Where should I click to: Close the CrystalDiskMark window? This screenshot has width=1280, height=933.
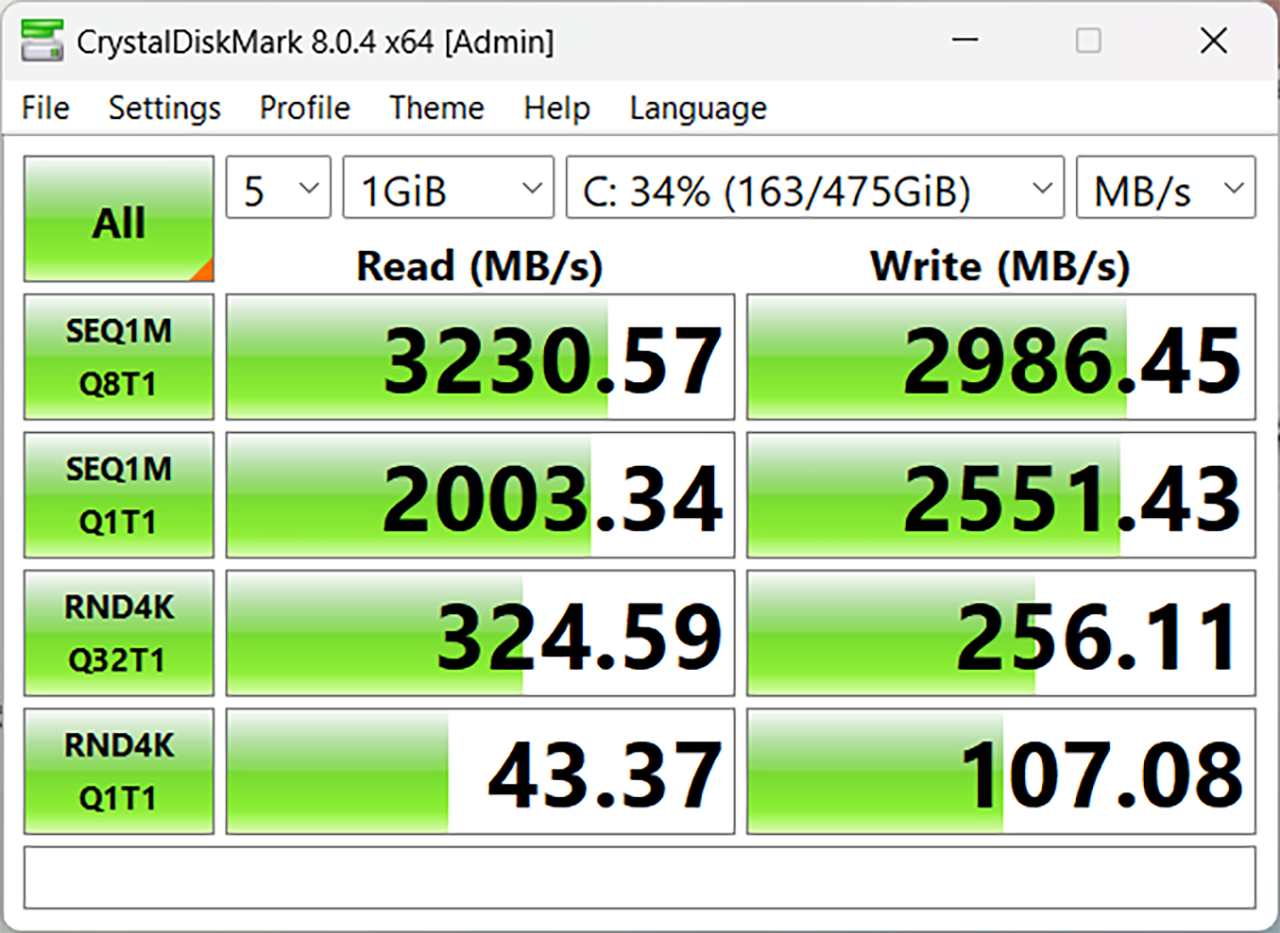[x=1213, y=41]
